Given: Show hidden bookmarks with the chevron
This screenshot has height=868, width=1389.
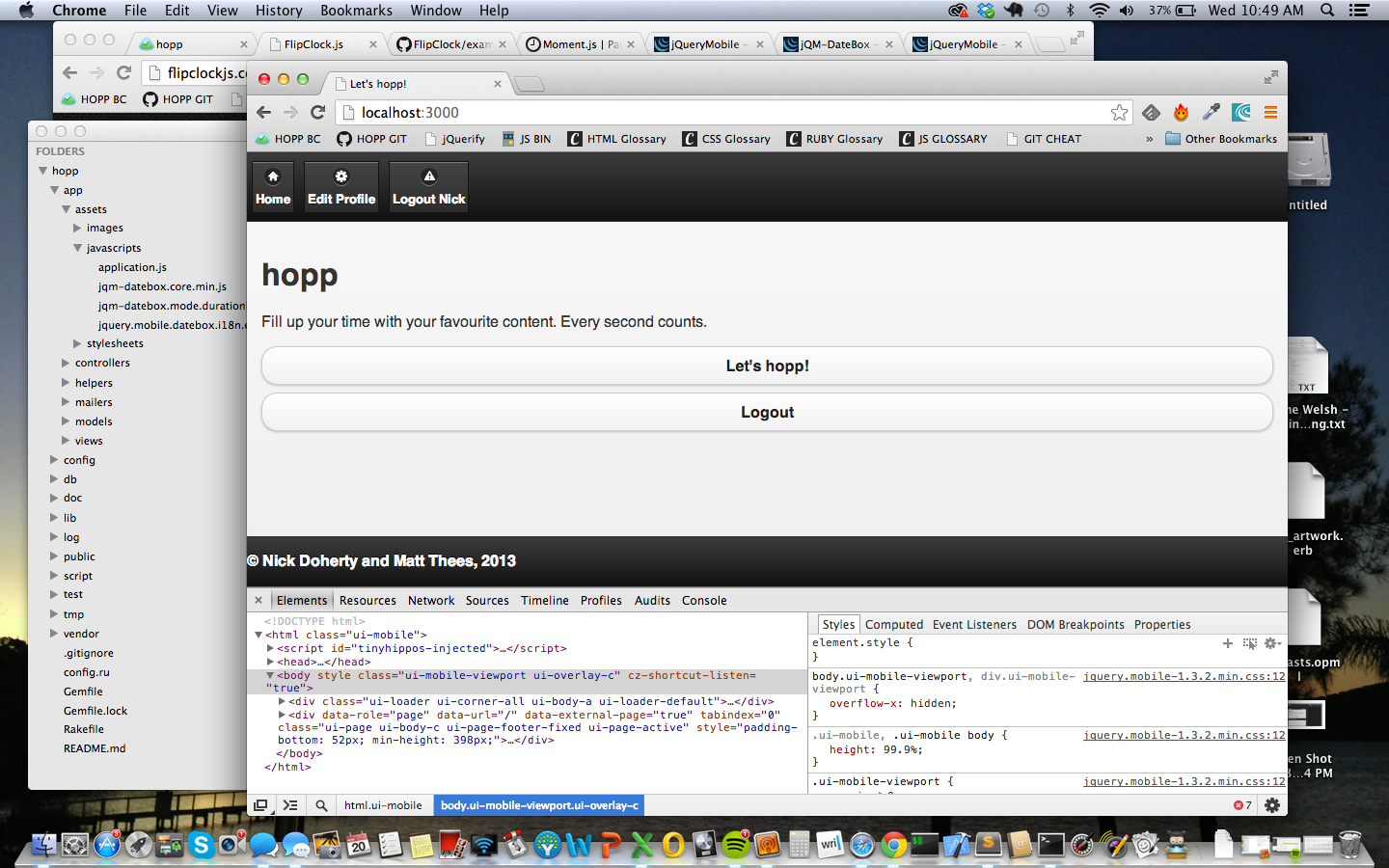Looking at the screenshot, I should coord(1149,139).
